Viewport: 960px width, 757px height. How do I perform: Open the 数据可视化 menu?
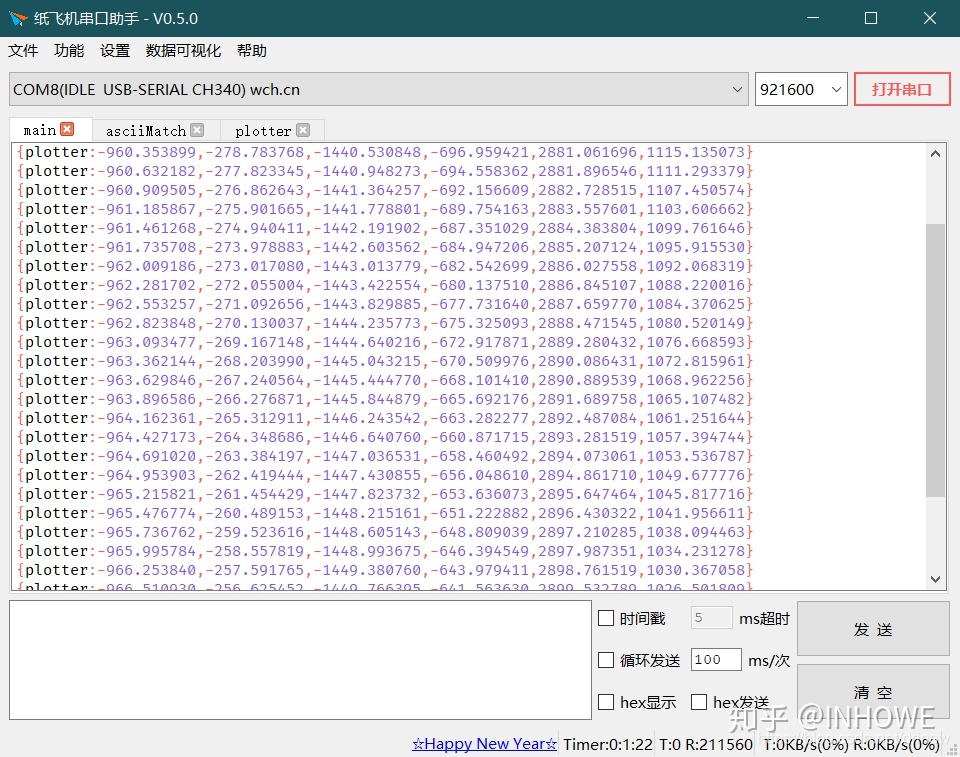[183, 50]
